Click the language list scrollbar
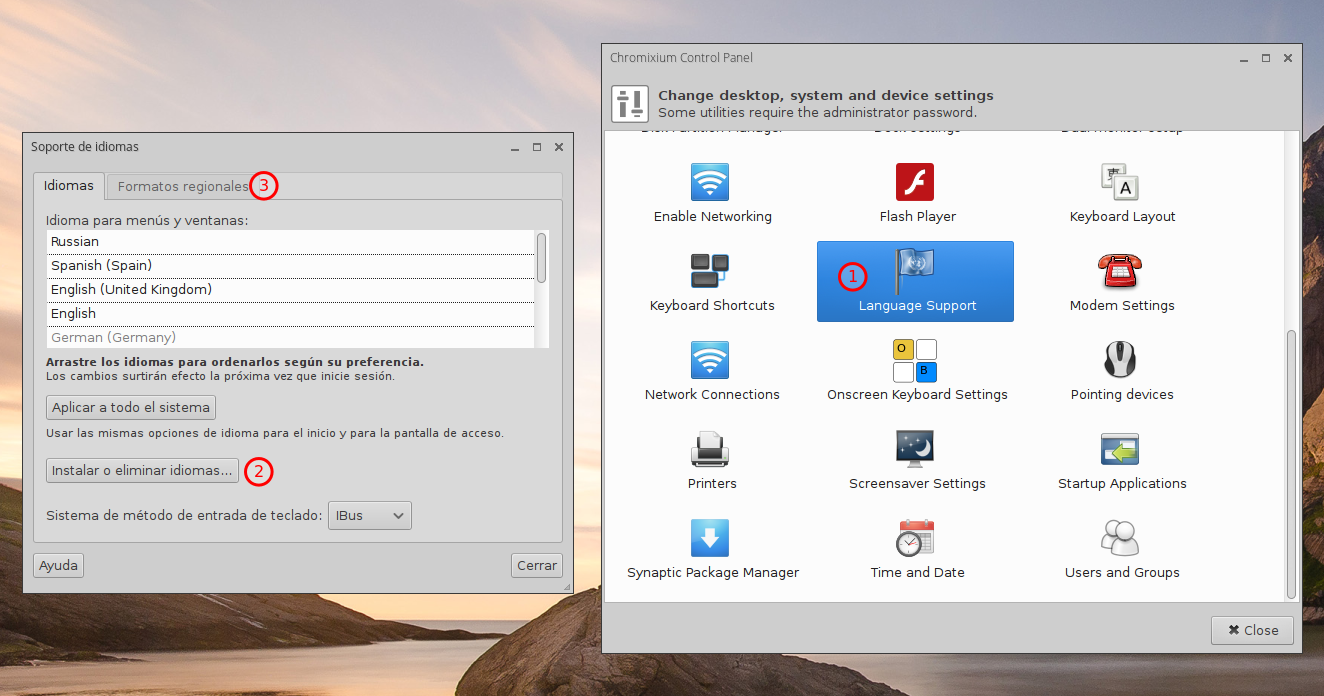 pyautogui.click(x=542, y=258)
